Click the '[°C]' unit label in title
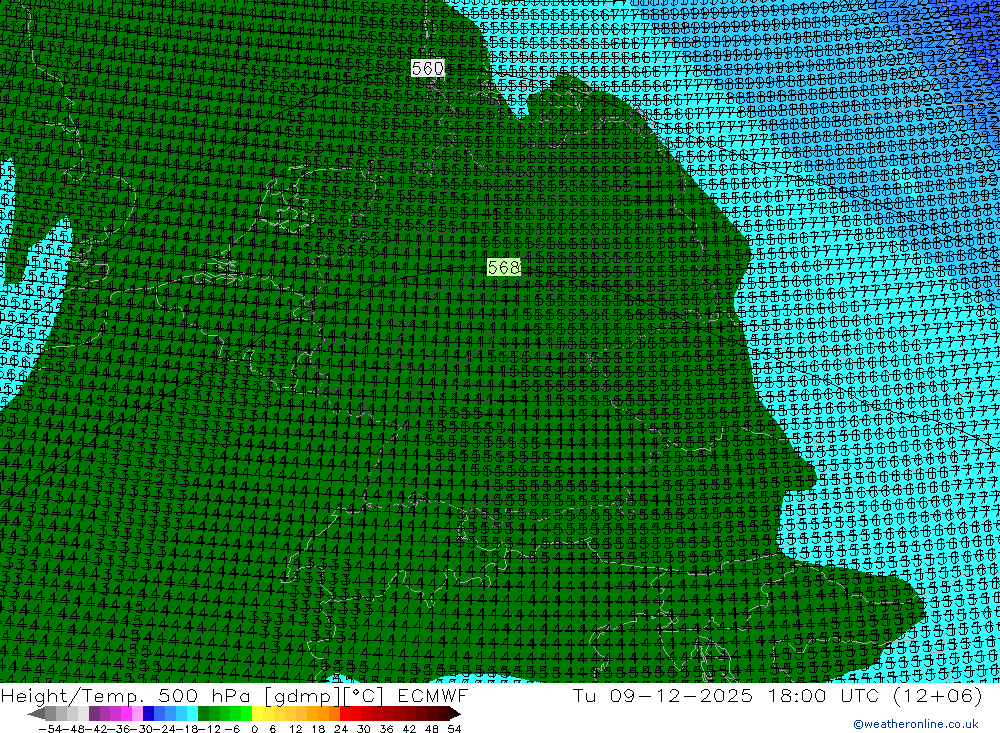This screenshot has width=1000, height=733. click(x=365, y=696)
